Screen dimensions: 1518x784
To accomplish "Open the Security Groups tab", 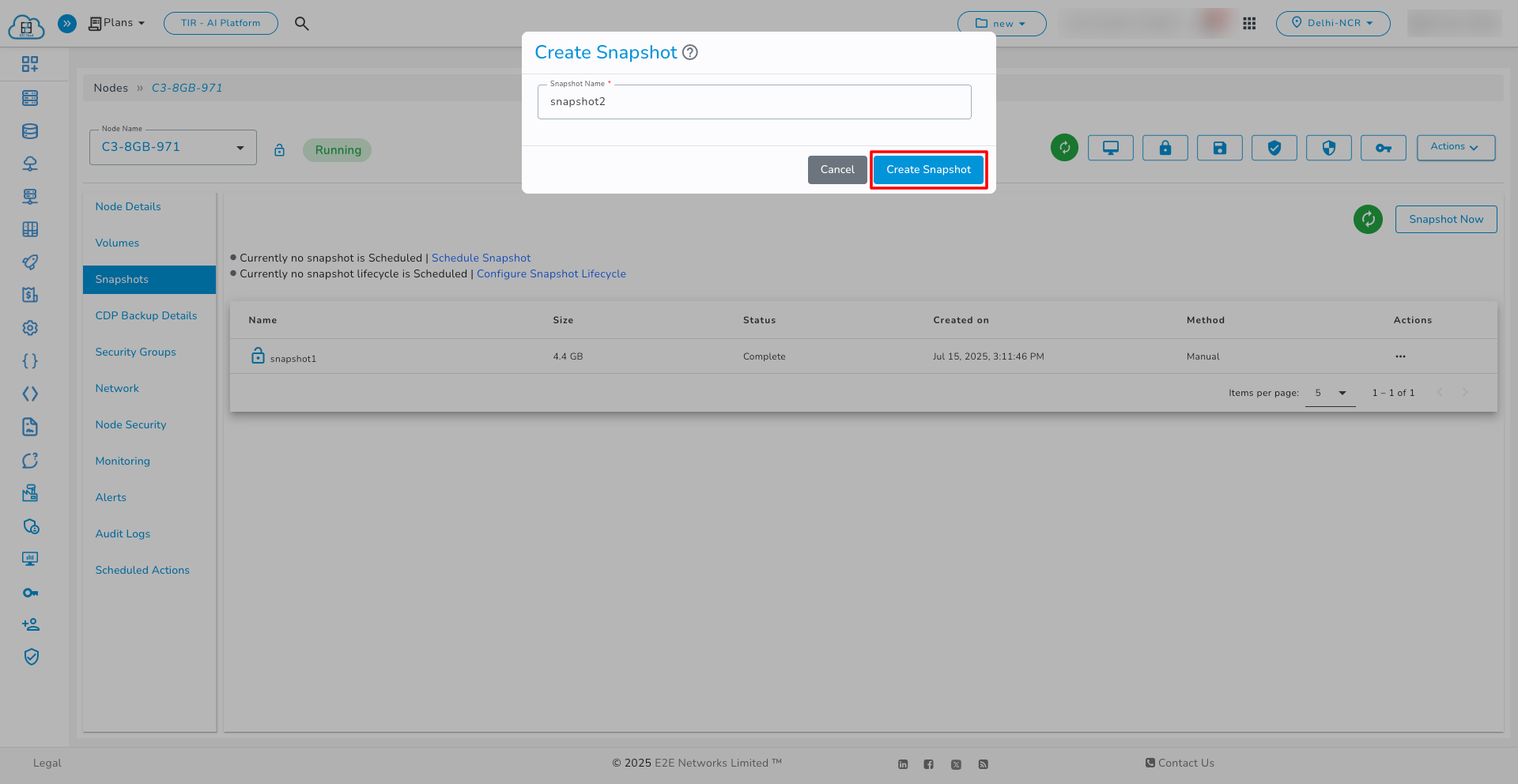I will point(135,352).
